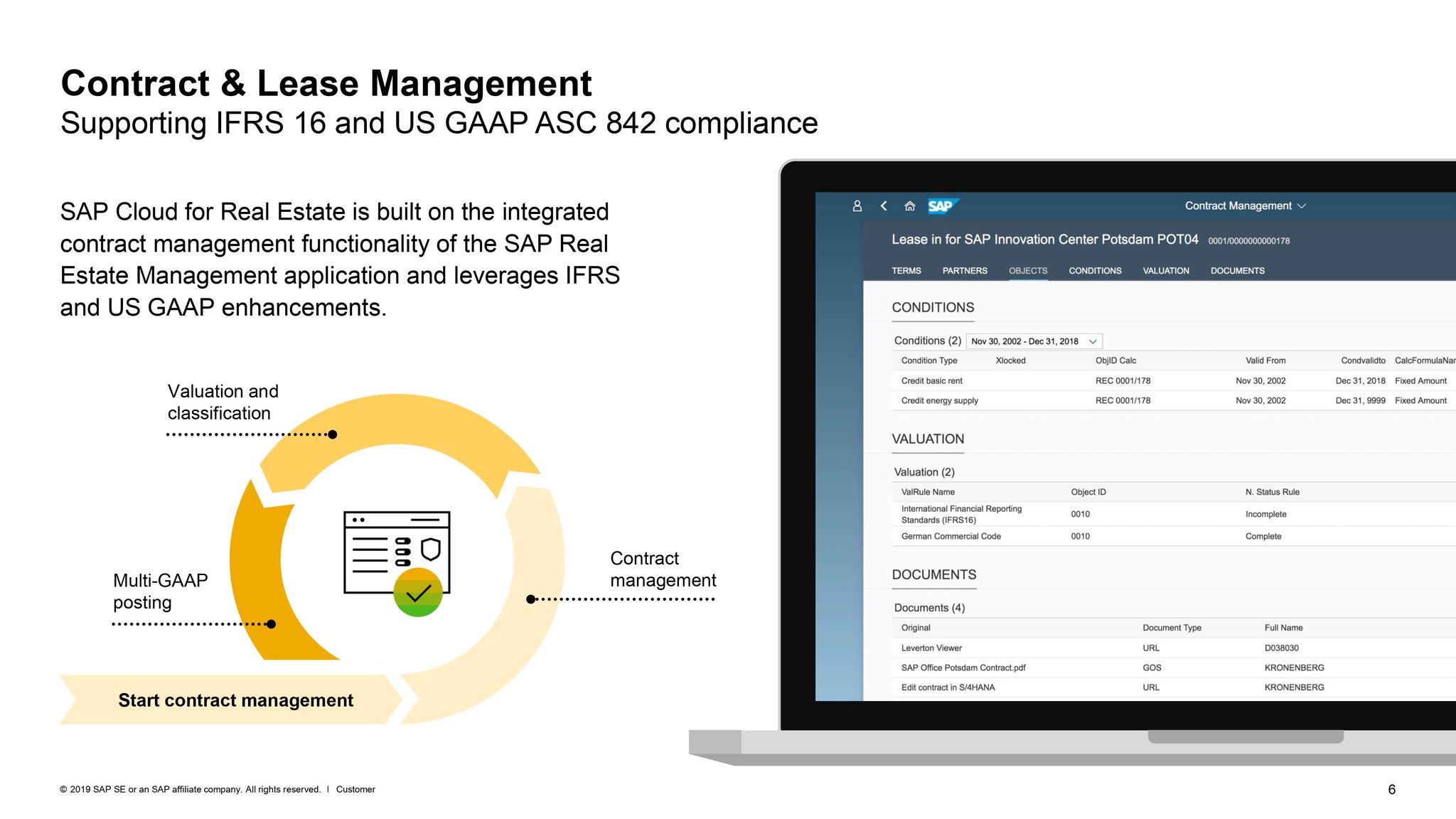The height and width of the screenshot is (819, 1456).
Task: Switch to the PARTNERS tab
Action: (964, 271)
